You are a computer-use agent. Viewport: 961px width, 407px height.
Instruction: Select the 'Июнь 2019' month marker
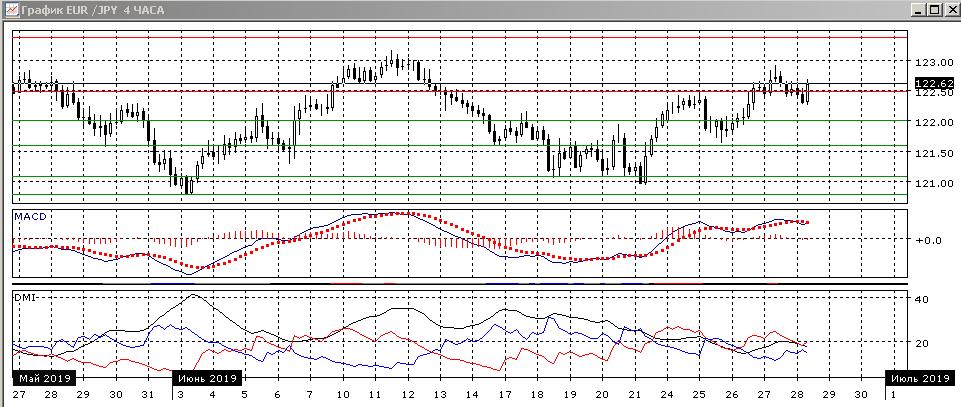click(207, 377)
